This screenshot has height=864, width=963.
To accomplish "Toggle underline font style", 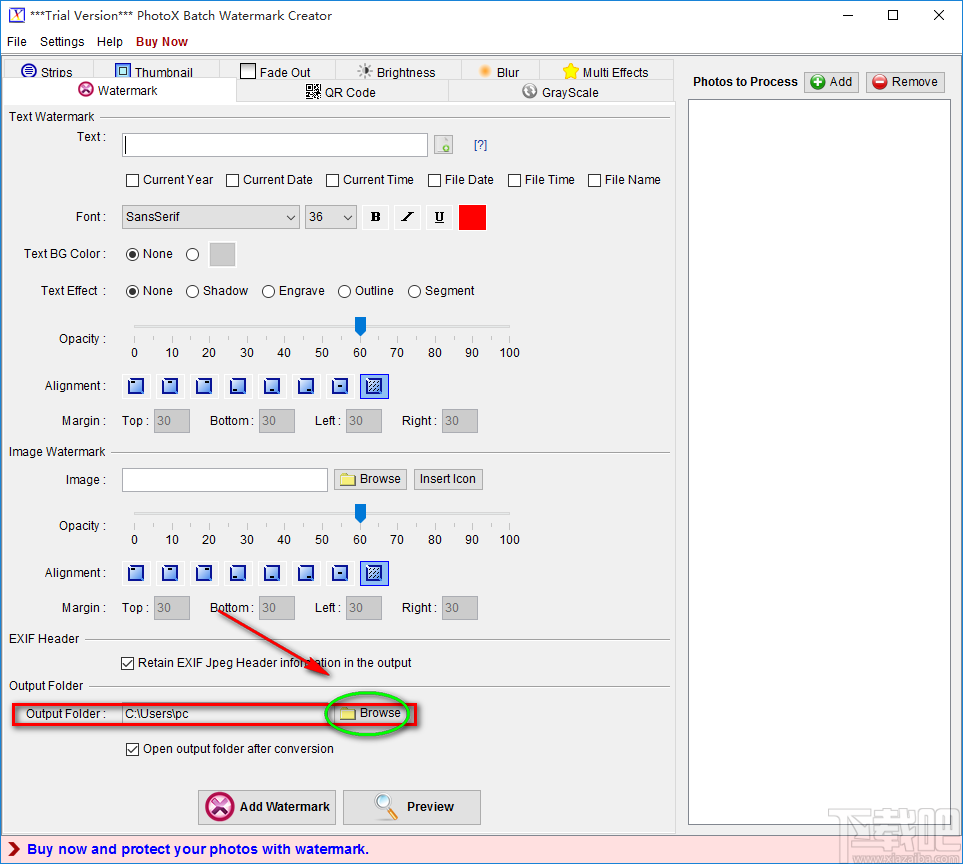I will (x=439, y=217).
